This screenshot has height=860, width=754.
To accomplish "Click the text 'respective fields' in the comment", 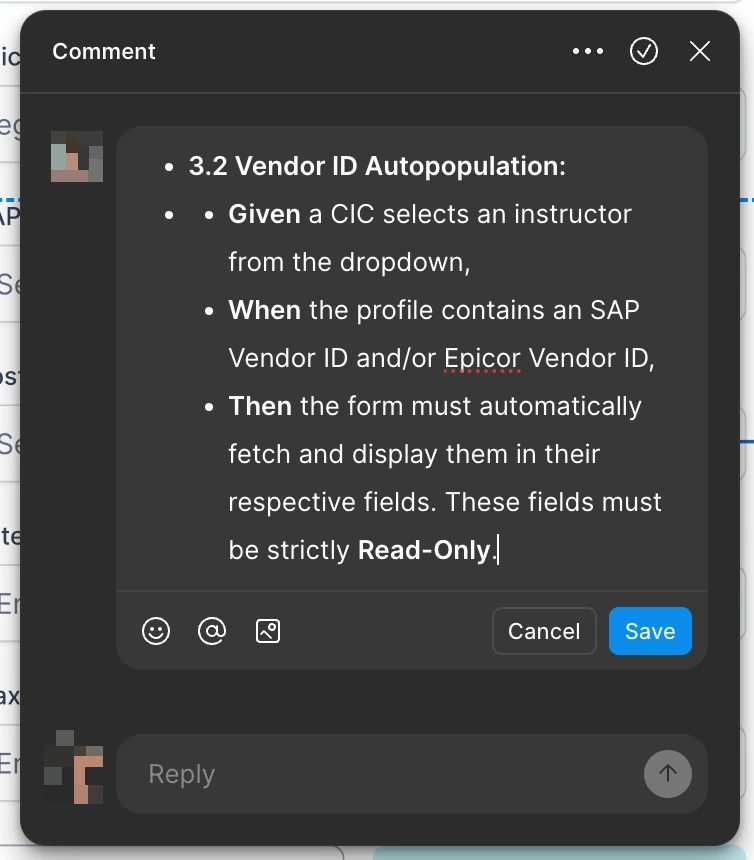I will point(329,502).
